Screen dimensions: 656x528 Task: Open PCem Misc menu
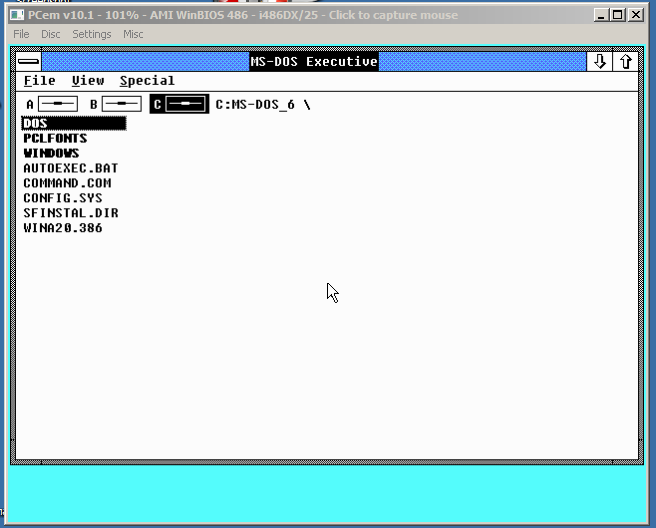[133, 34]
